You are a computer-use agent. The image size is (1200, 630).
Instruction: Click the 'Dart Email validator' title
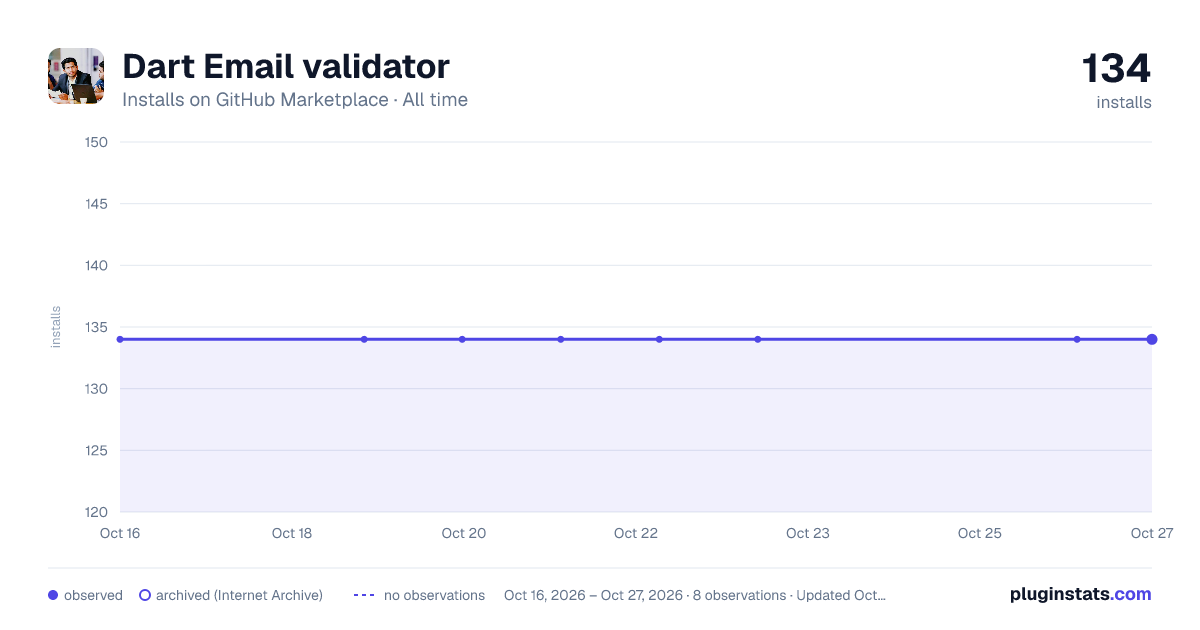pos(286,67)
